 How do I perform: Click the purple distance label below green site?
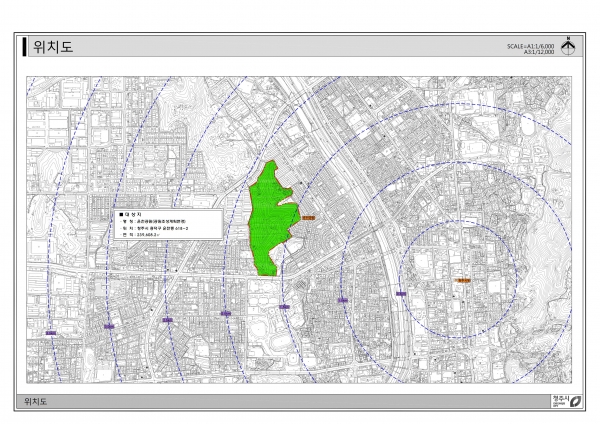284,307
